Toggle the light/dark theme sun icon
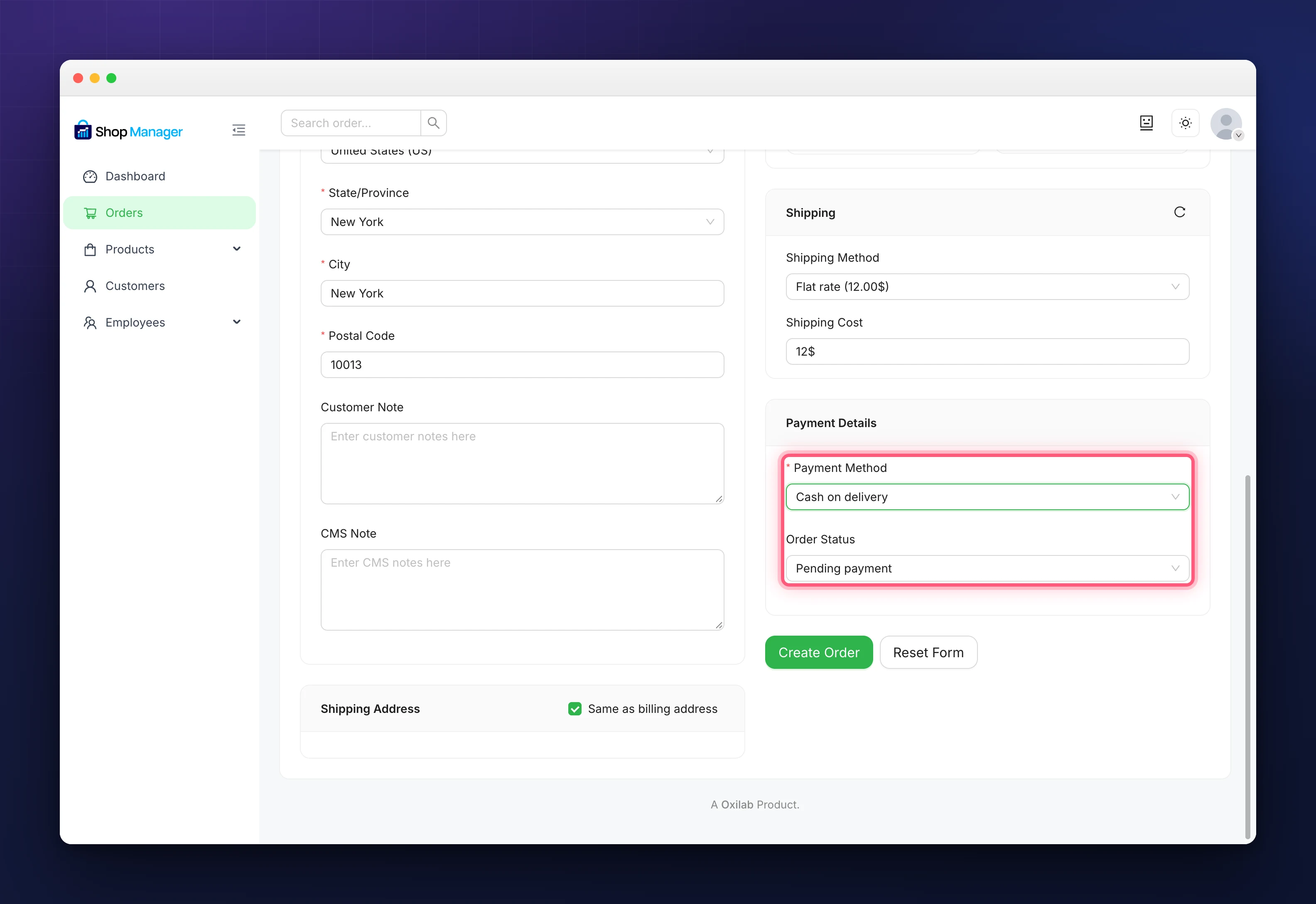This screenshot has height=904, width=1316. point(1185,123)
